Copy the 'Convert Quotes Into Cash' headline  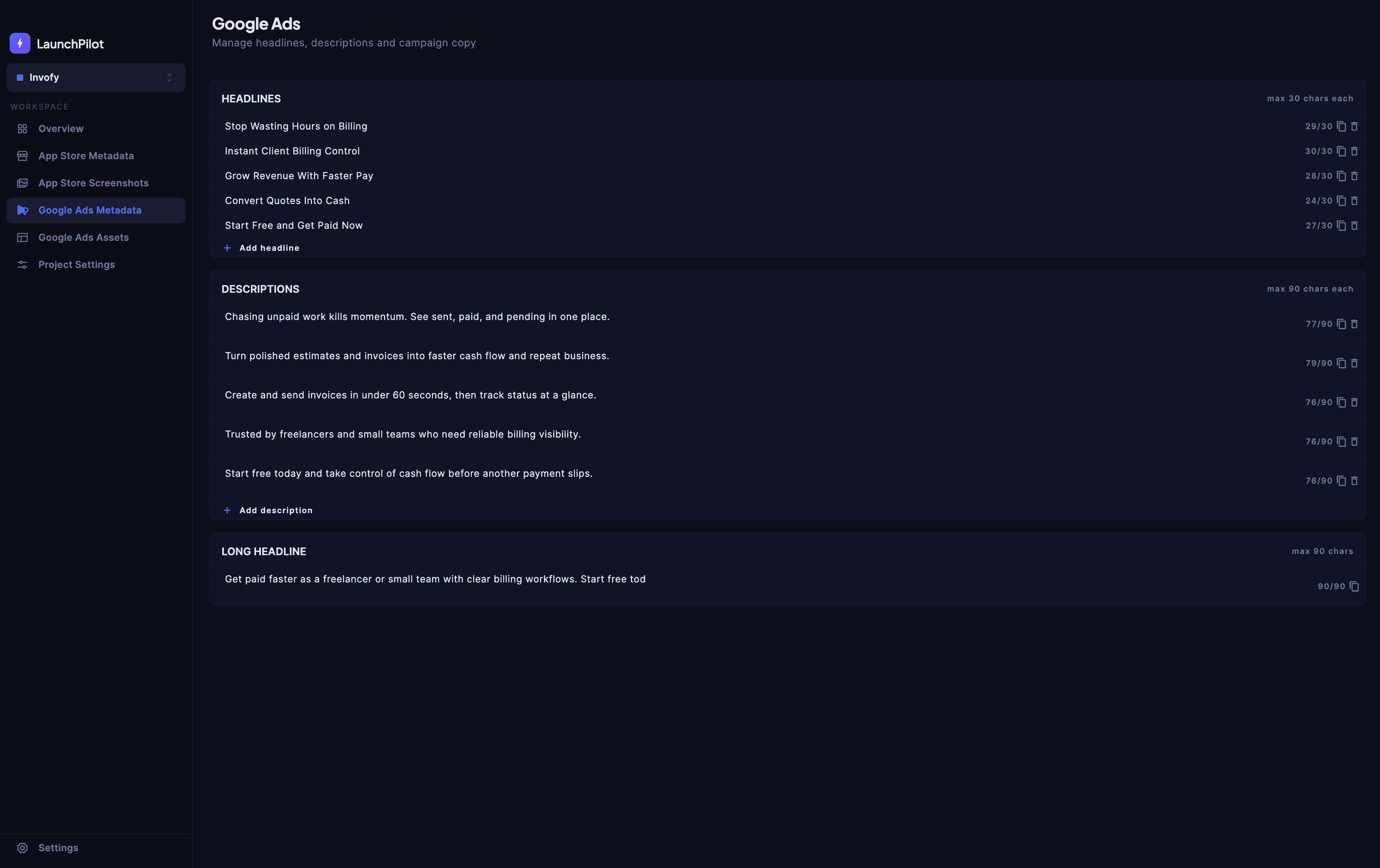pyautogui.click(x=1341, y=200)
